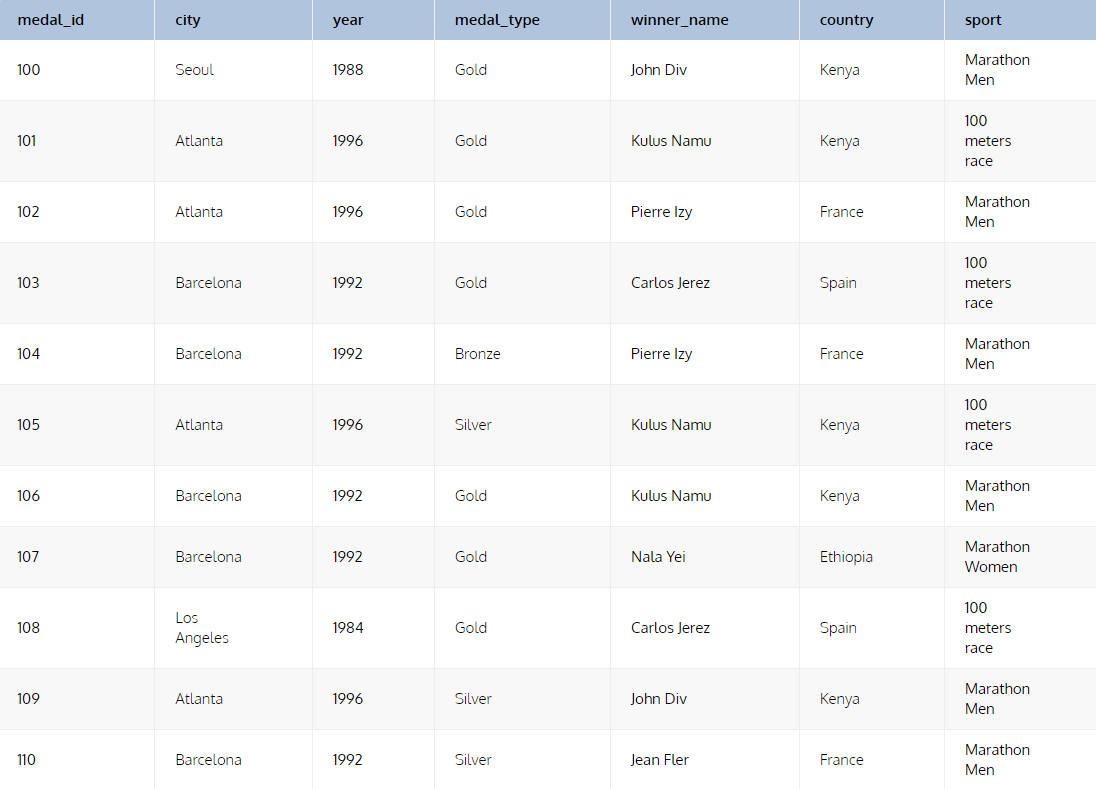Select the Bronze medal type cell
Screen dimensions: 1096x789
tap(478, 354)
